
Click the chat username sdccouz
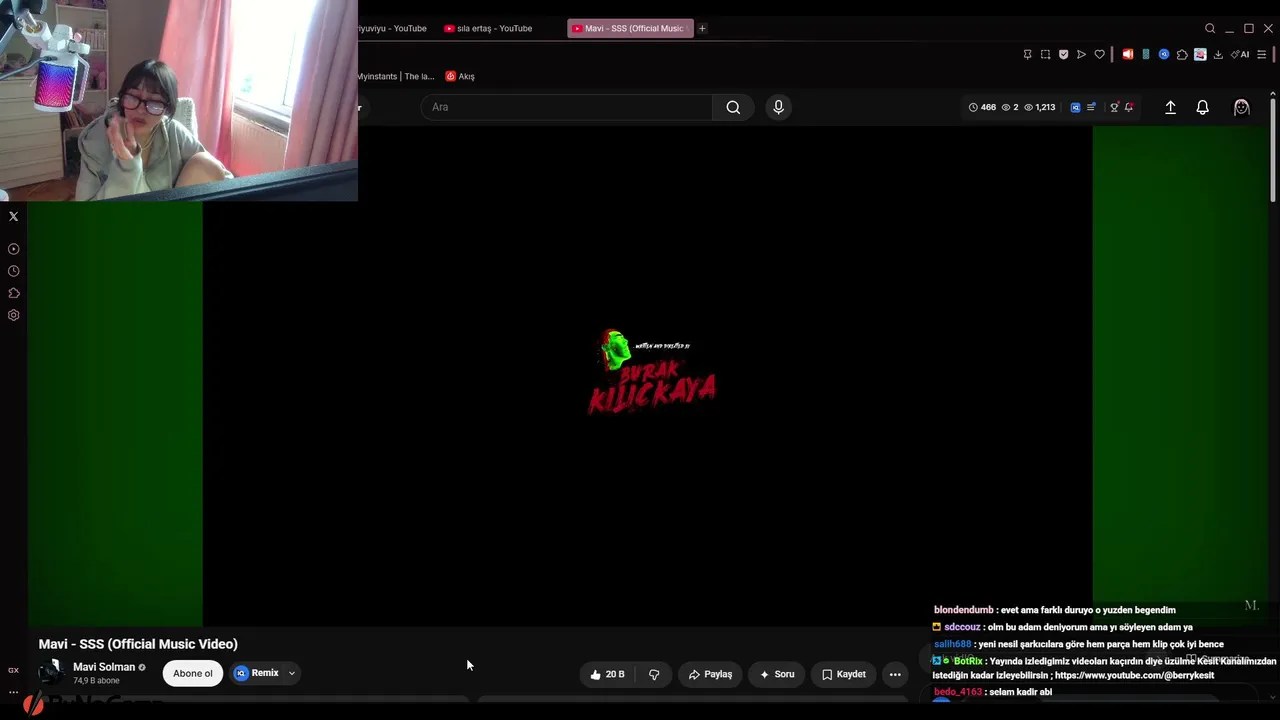(962, 627)
